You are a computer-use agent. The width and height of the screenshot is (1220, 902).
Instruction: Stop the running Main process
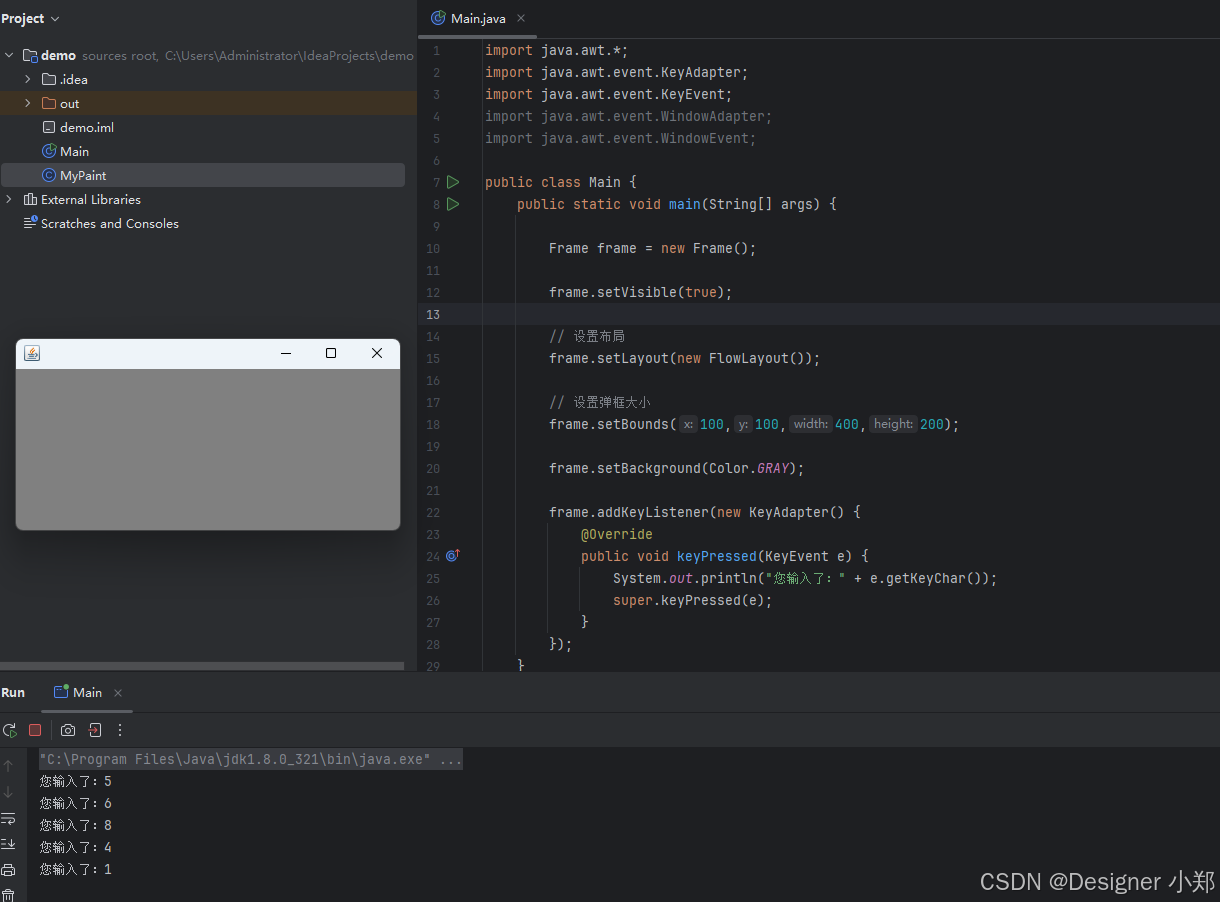click(35, 730)
